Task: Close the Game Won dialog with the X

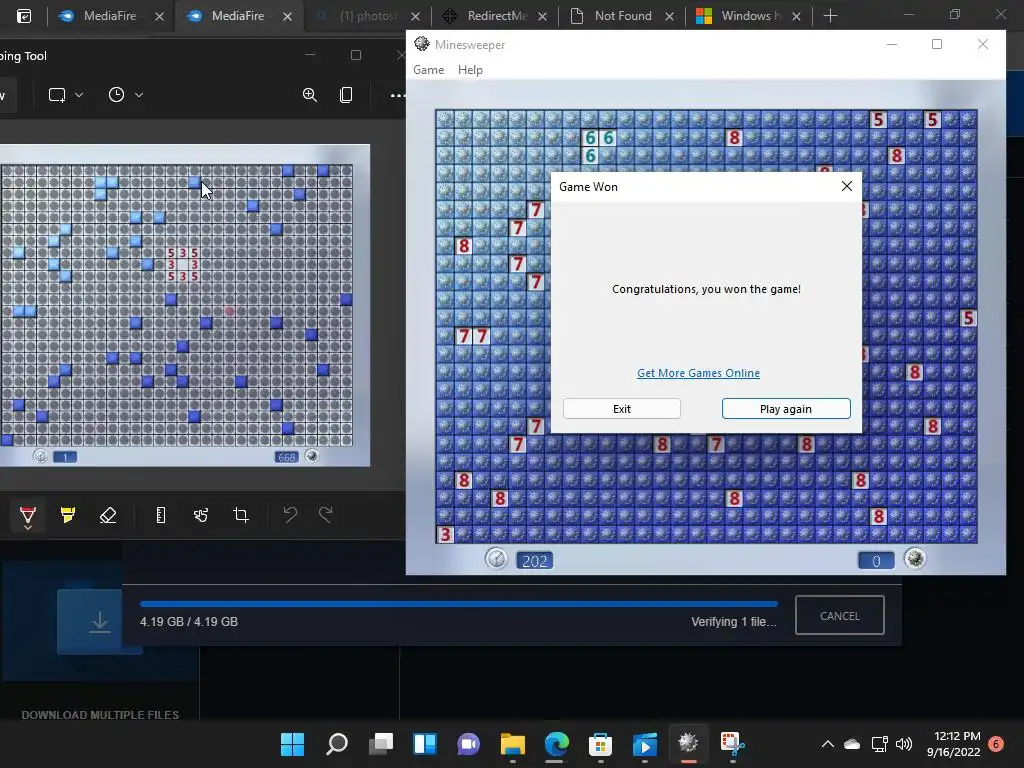Action: tap(846, 186)
